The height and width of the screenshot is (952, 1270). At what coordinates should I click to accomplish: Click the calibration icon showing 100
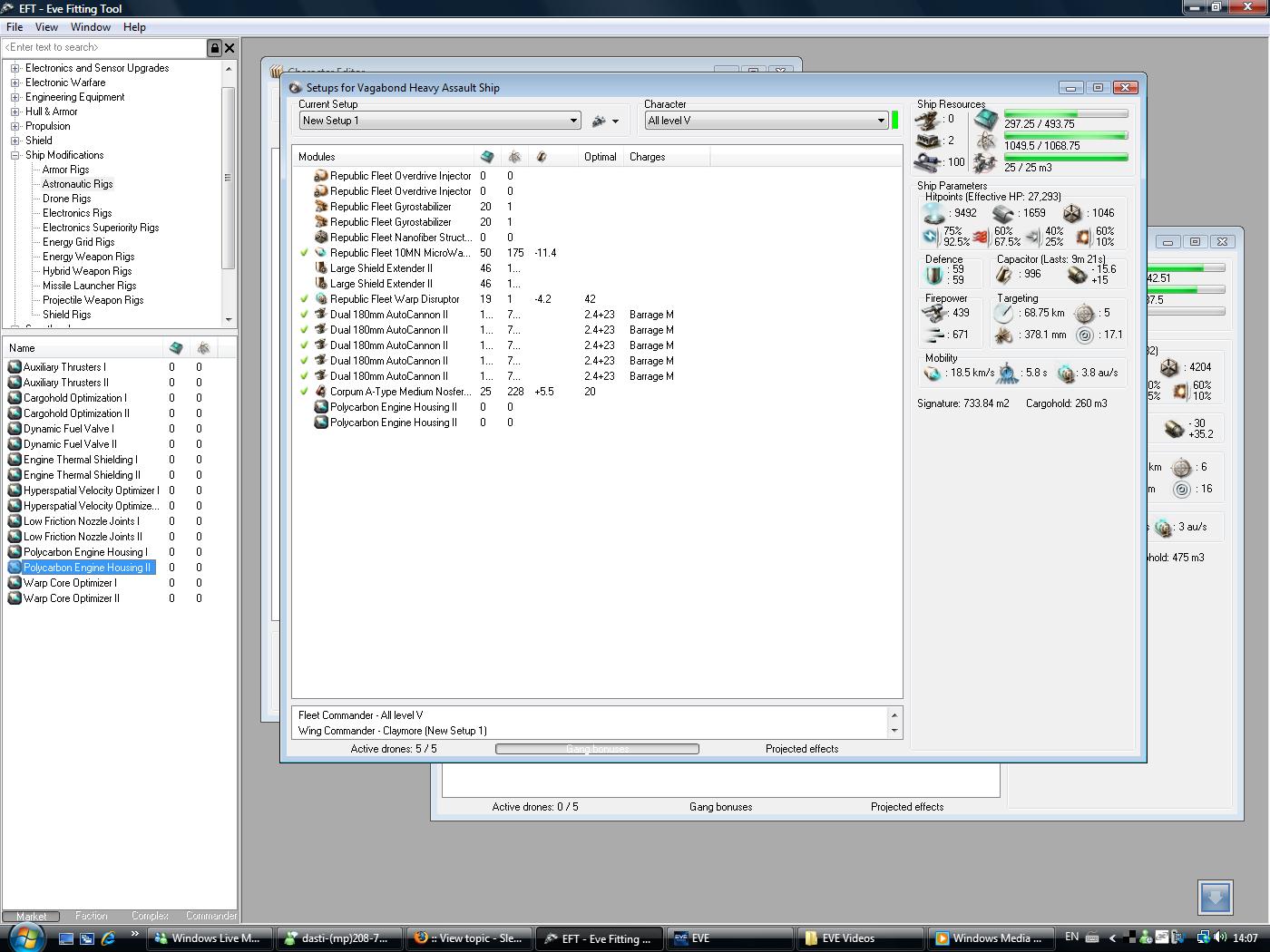point(927,162)
